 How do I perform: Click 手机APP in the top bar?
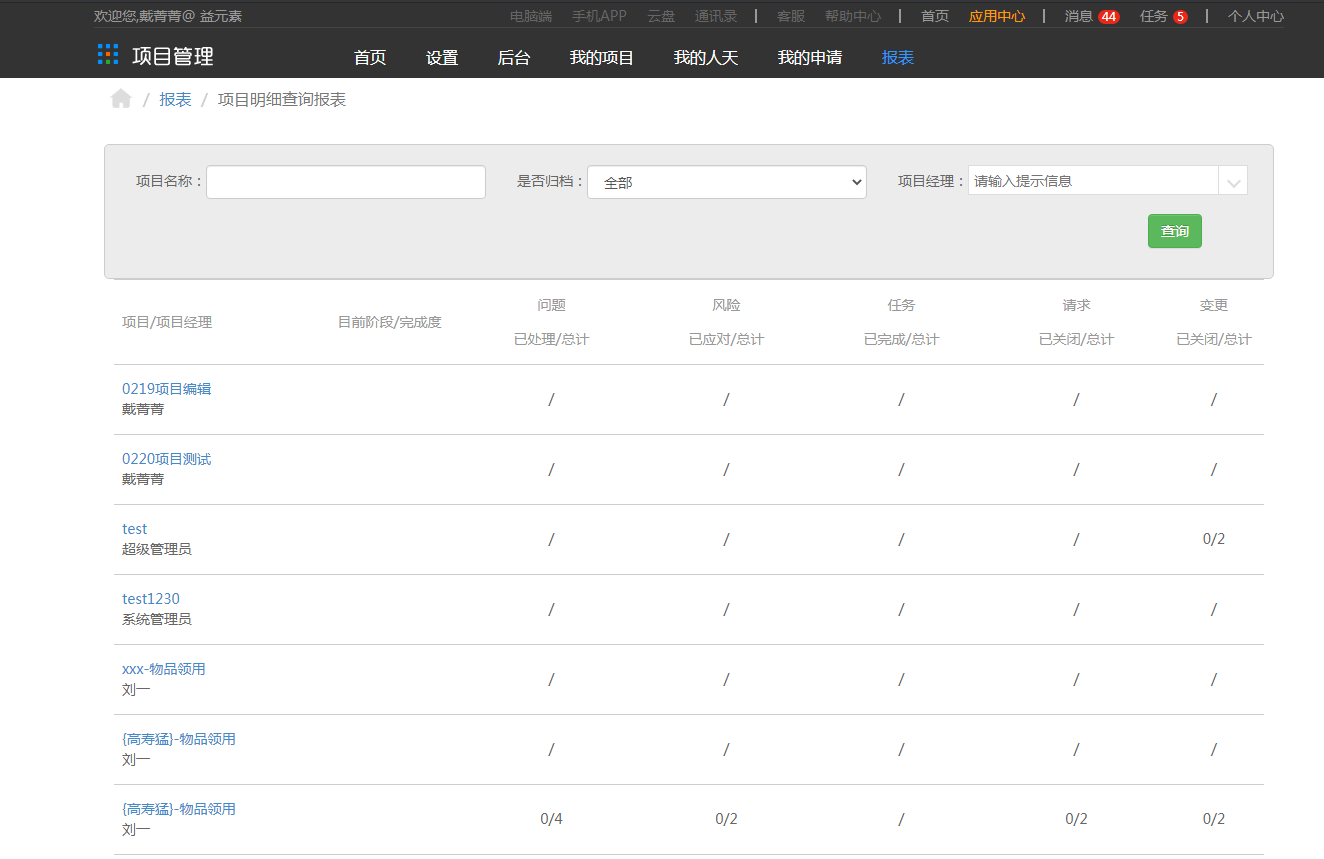pos(599,16)
